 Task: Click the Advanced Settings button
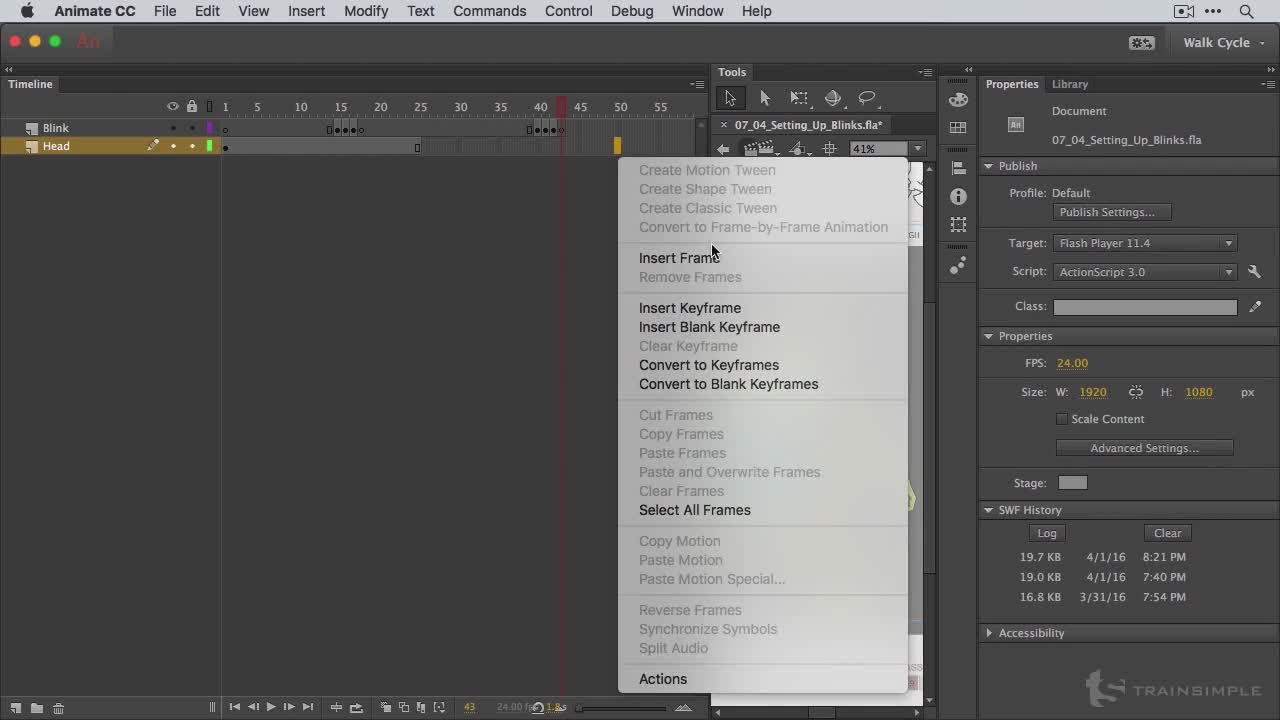(1144, 448)
